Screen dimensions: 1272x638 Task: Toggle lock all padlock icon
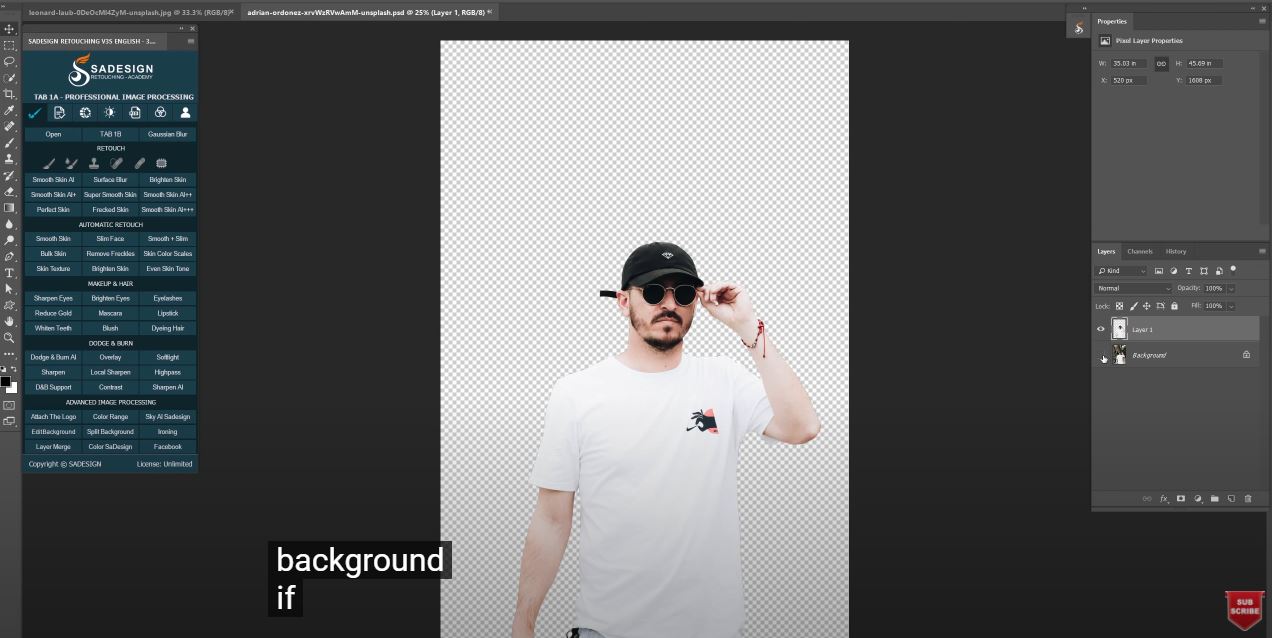tap(1174, 306)
